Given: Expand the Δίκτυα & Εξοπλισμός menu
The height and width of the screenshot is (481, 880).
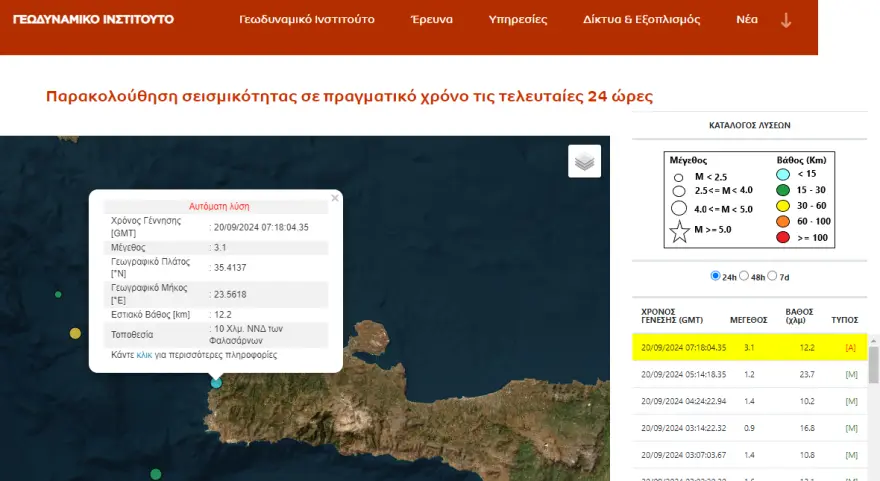Looking at the screenshot, I should point(641,20).
